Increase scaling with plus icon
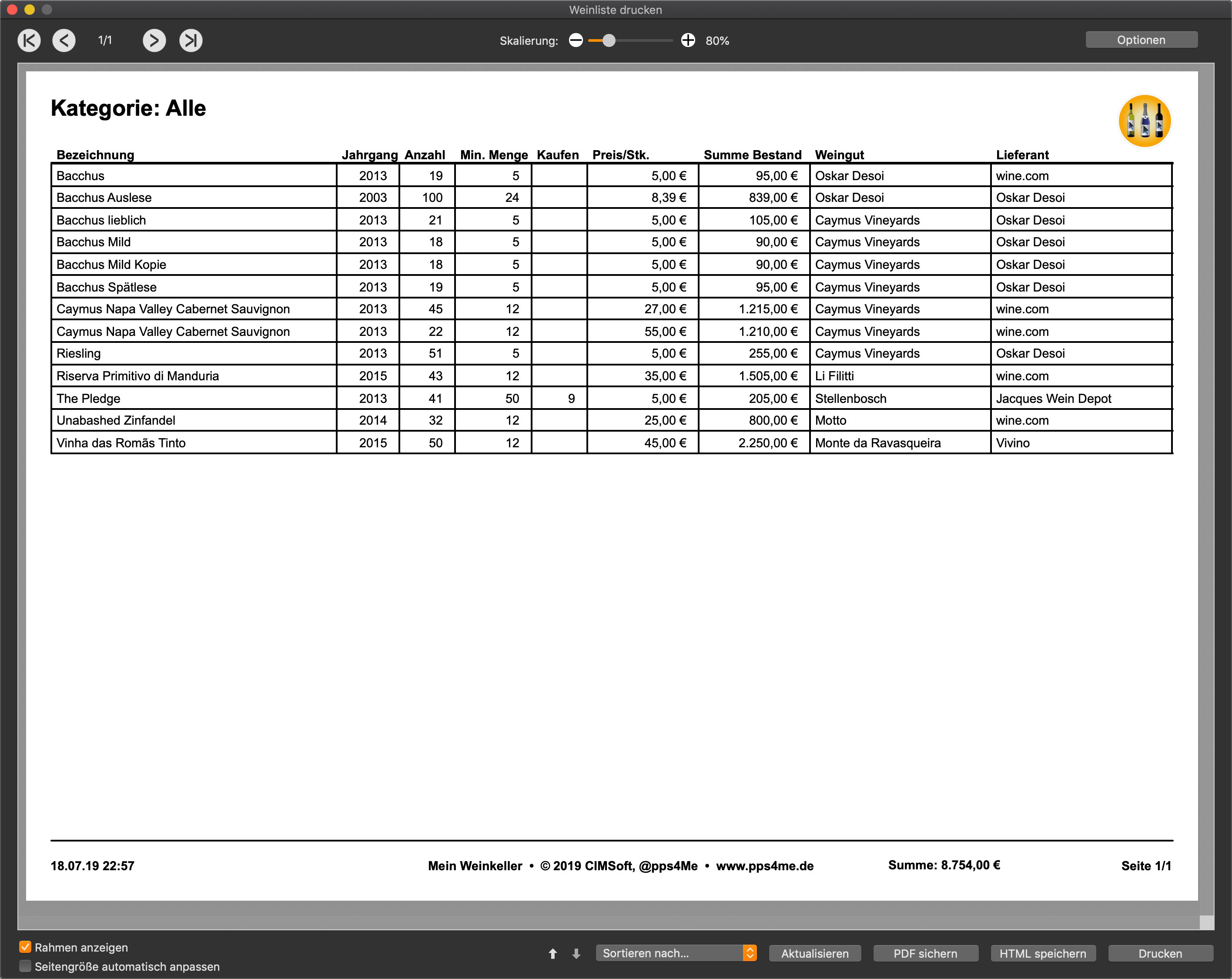Image resolution: width=1232 pixels, height=979 pixels. (688, 40)
